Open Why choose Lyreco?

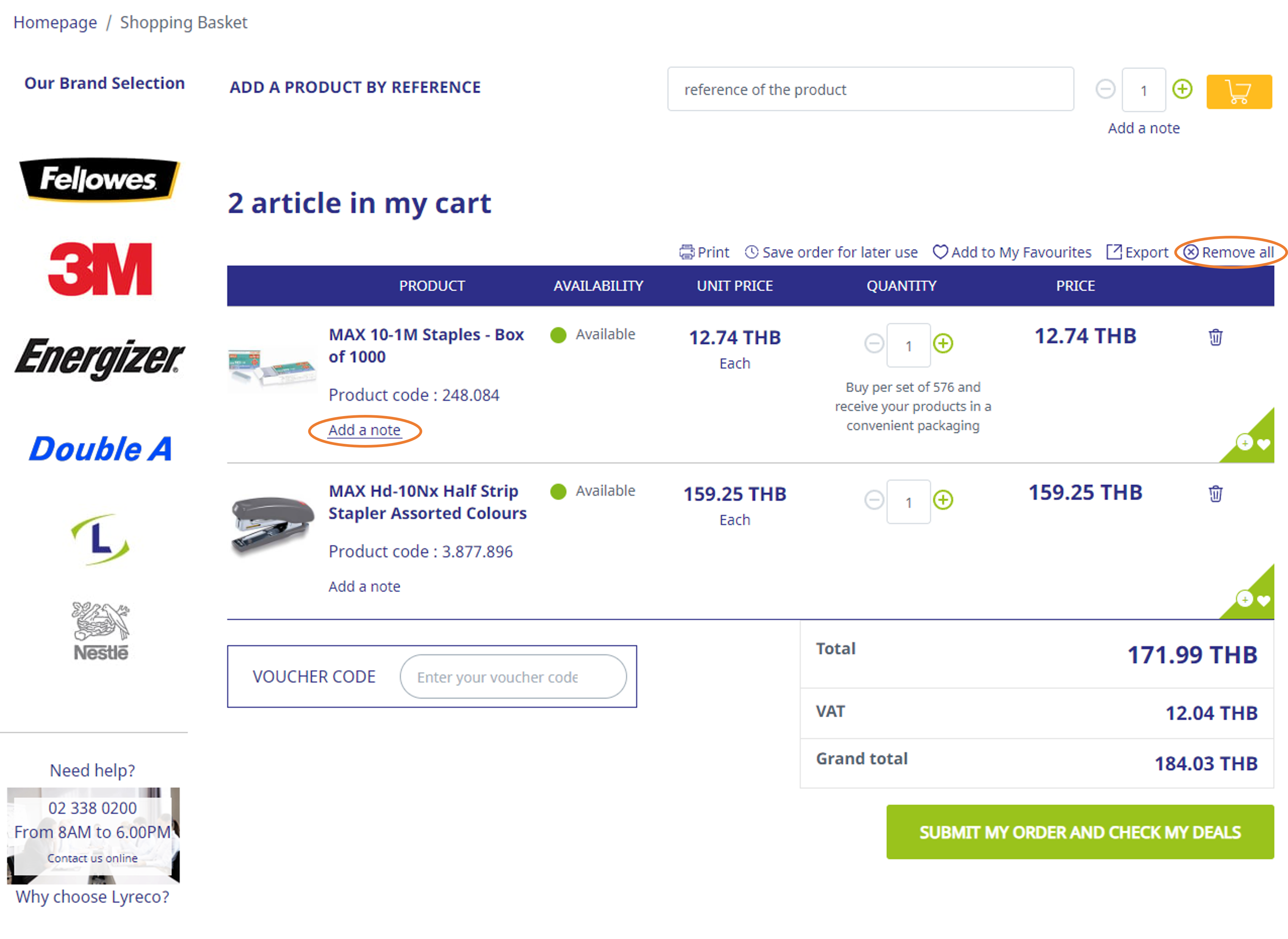[x=92, y=896]
